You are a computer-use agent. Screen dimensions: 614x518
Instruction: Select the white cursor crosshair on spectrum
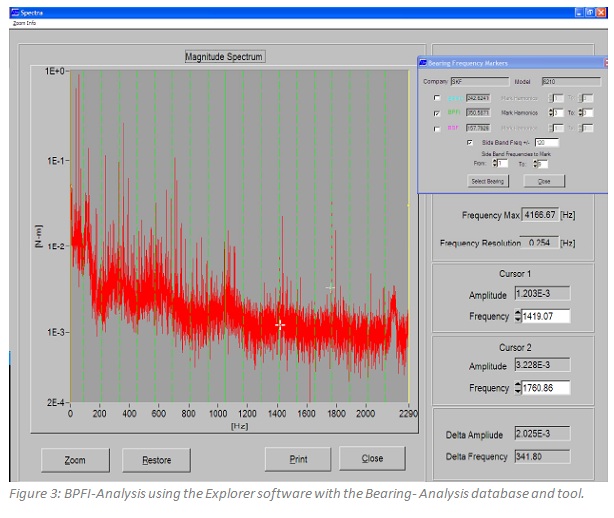pos(280,325)
